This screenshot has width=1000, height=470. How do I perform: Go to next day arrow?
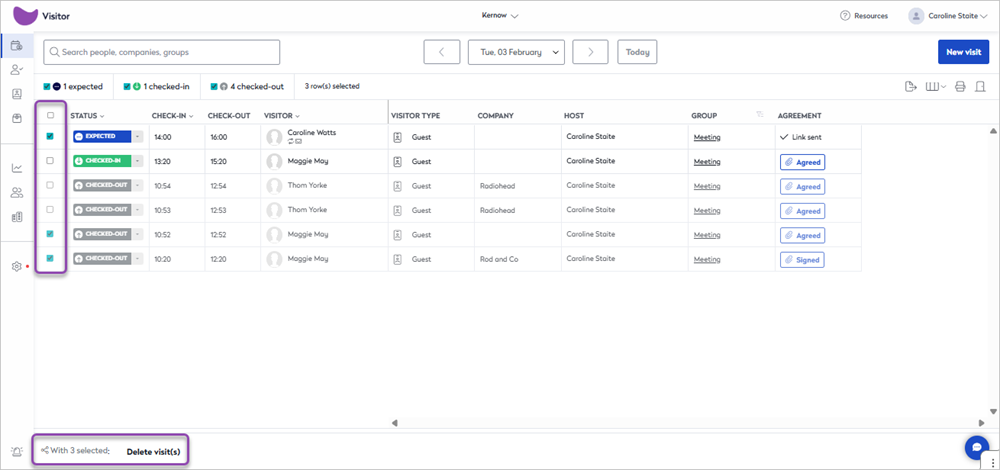pyautogui.click(x=590, y=52)
